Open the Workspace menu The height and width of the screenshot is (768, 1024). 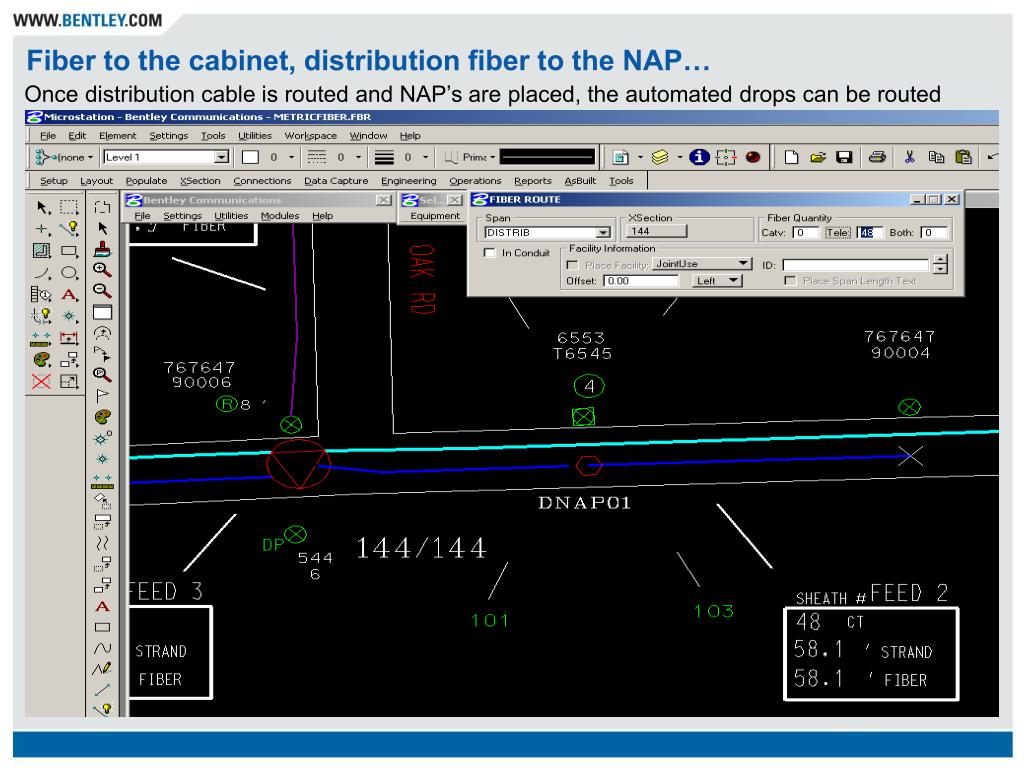click(x=310, y=136)
